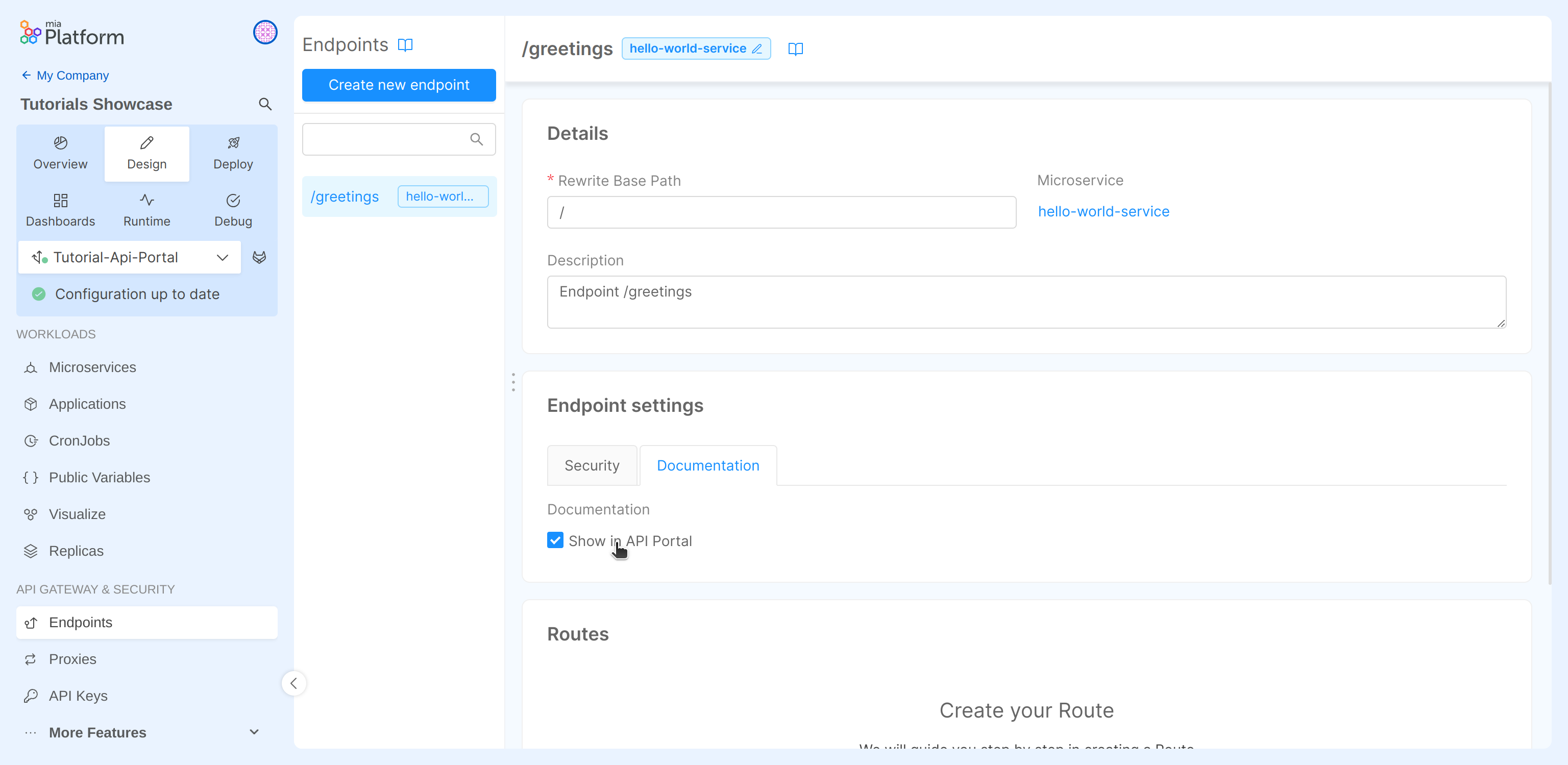
Task: Click the endpoint search input field
Action: 389,139
